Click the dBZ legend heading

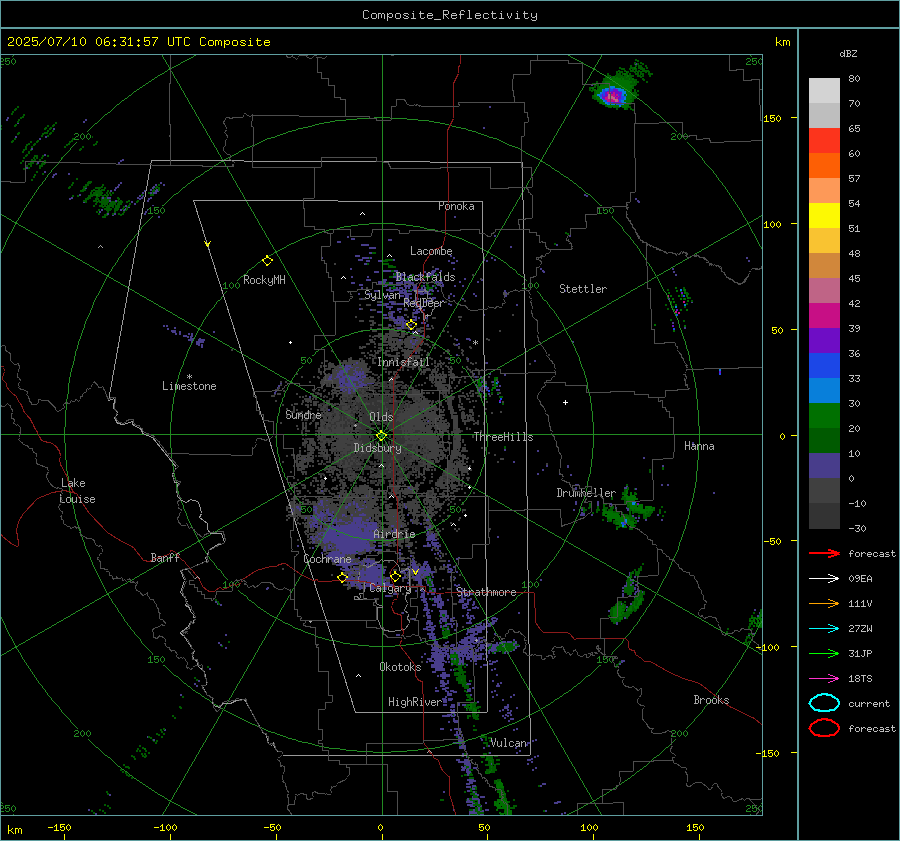coord(848,53)
